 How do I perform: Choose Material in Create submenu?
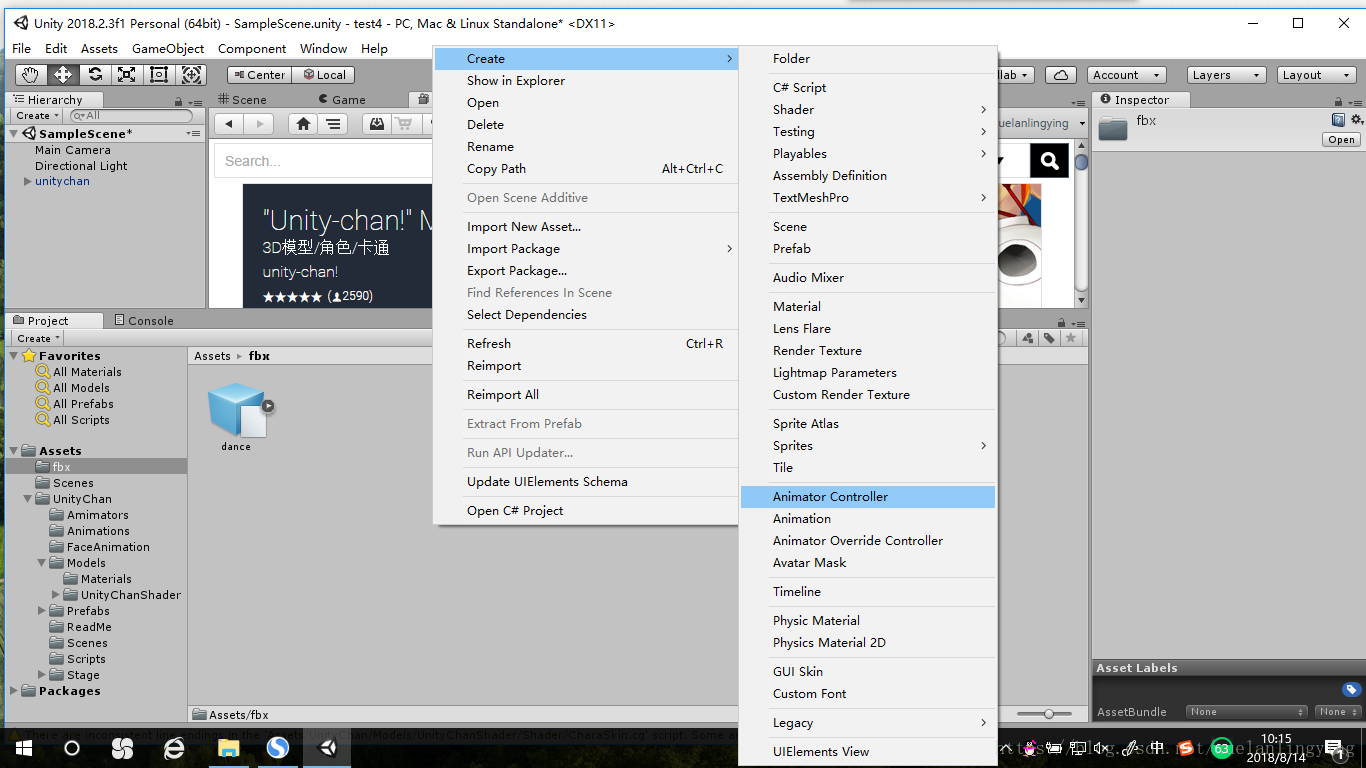(x=868, y=306)
